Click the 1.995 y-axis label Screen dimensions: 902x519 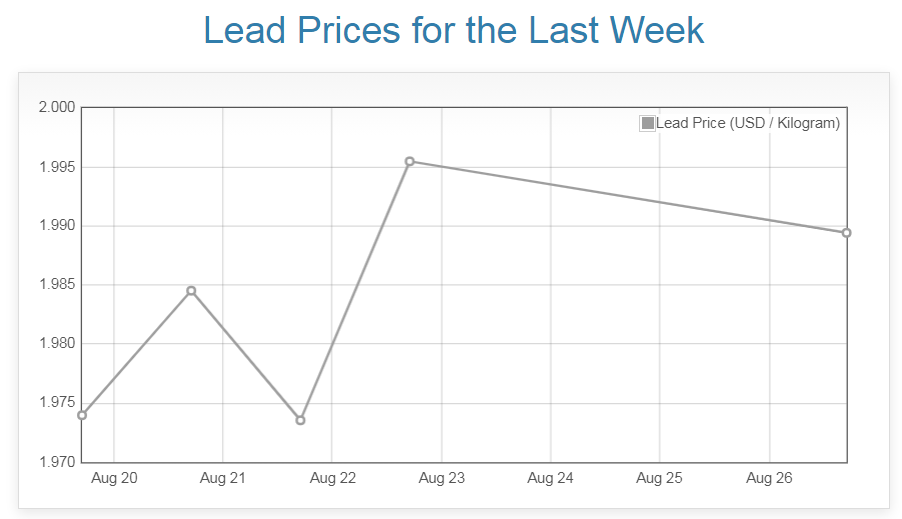click(x=56, y=167)
